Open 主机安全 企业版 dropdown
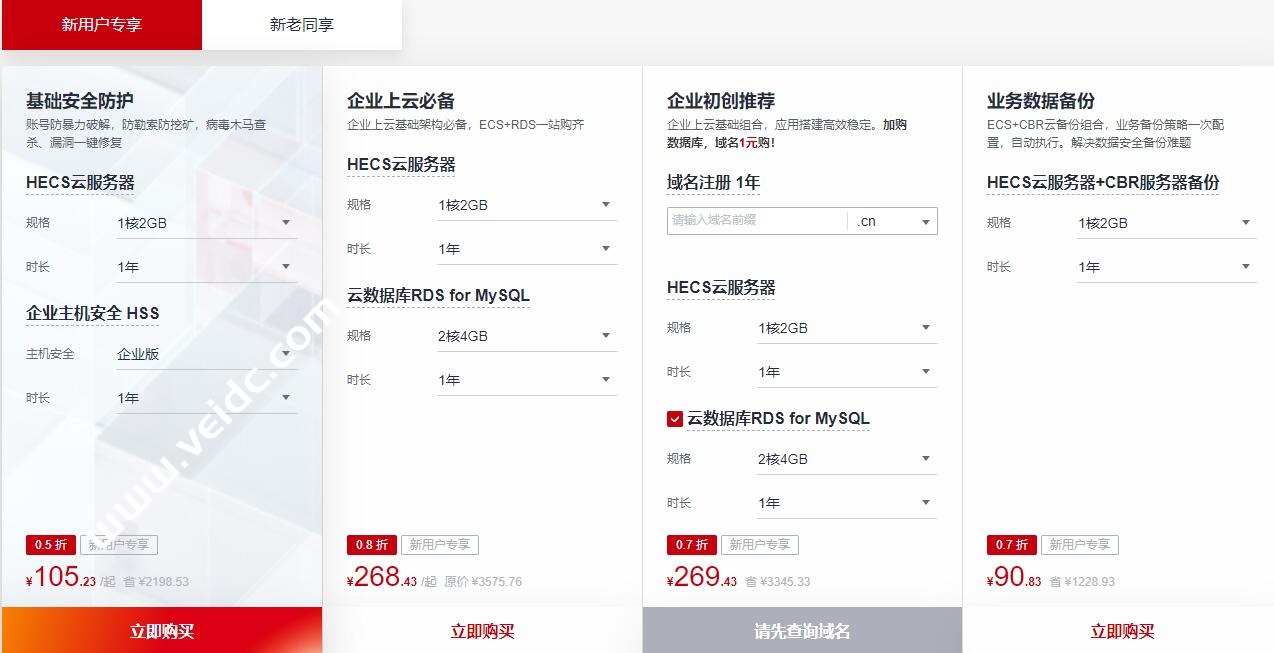 pyautogui.click(x=207, y=354)
